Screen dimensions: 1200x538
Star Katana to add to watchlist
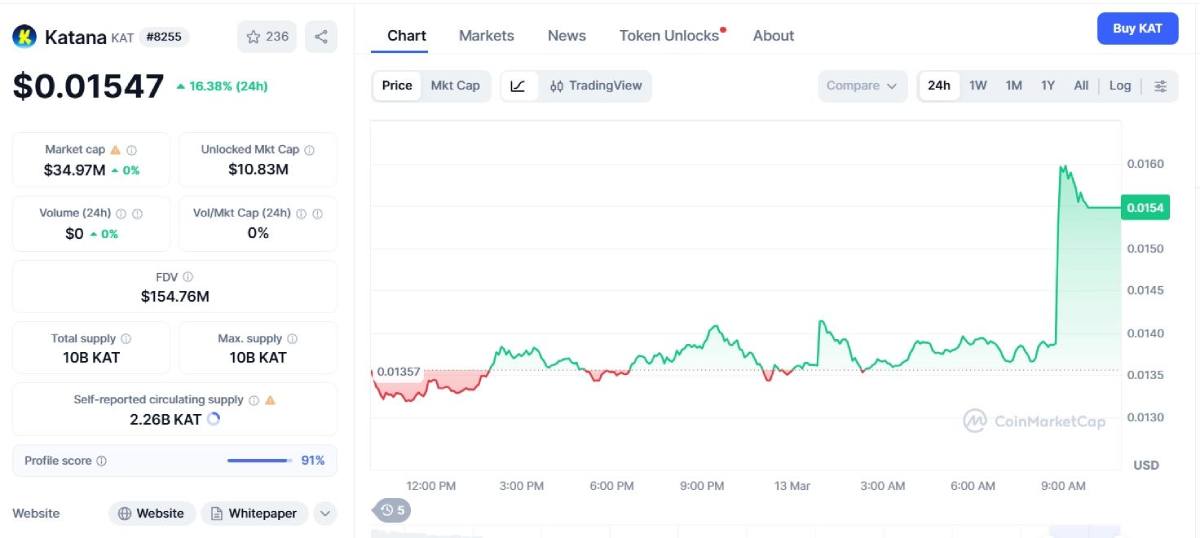point(267,37)
